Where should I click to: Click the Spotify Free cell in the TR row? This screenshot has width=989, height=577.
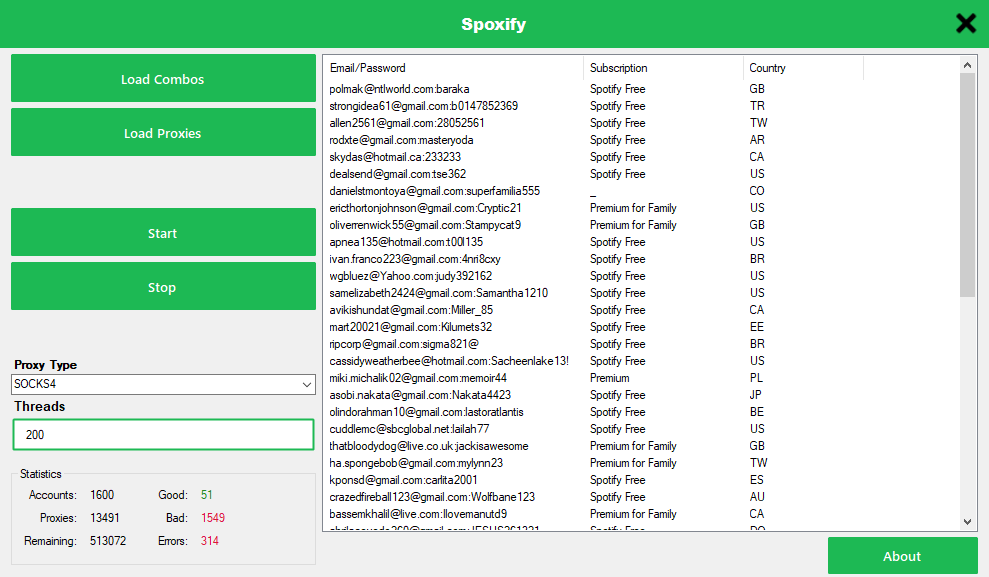click(617, 106)
